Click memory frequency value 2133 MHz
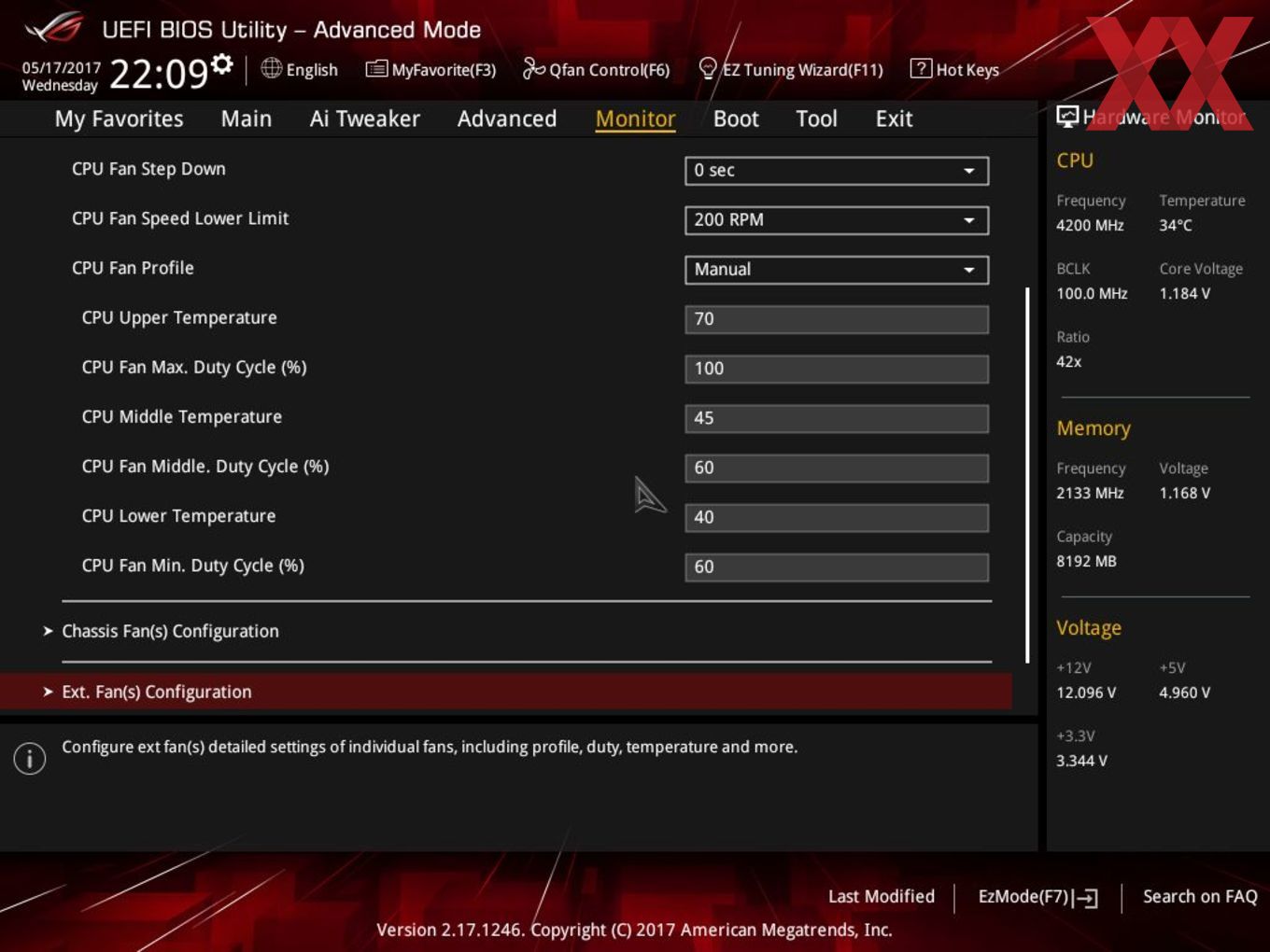 tap(1090, 493)
